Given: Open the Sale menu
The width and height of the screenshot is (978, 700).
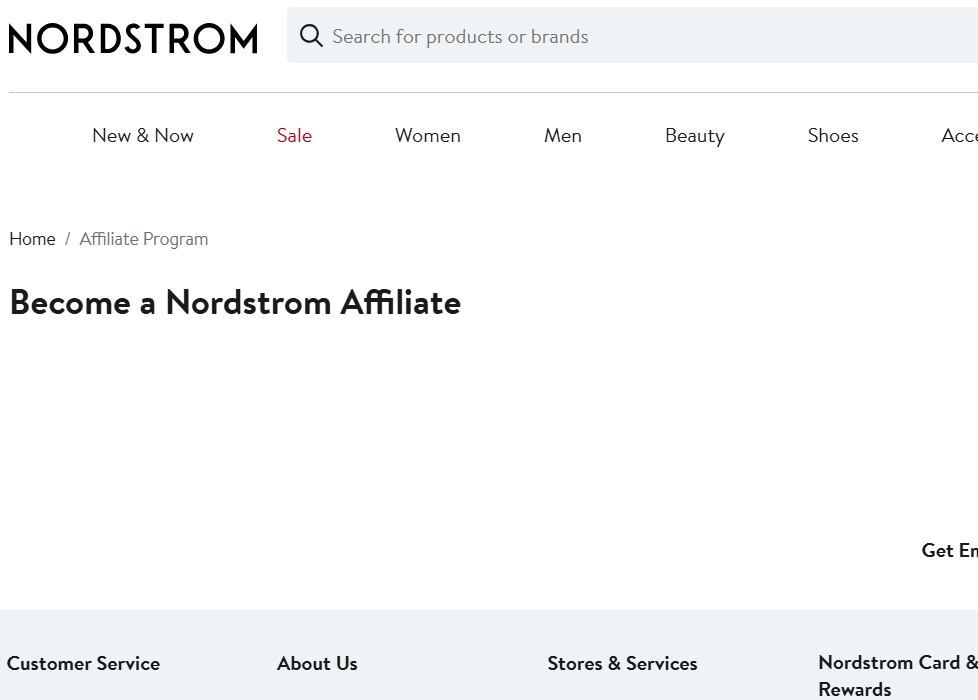Looking at the screenshot, I should [294, 135].
